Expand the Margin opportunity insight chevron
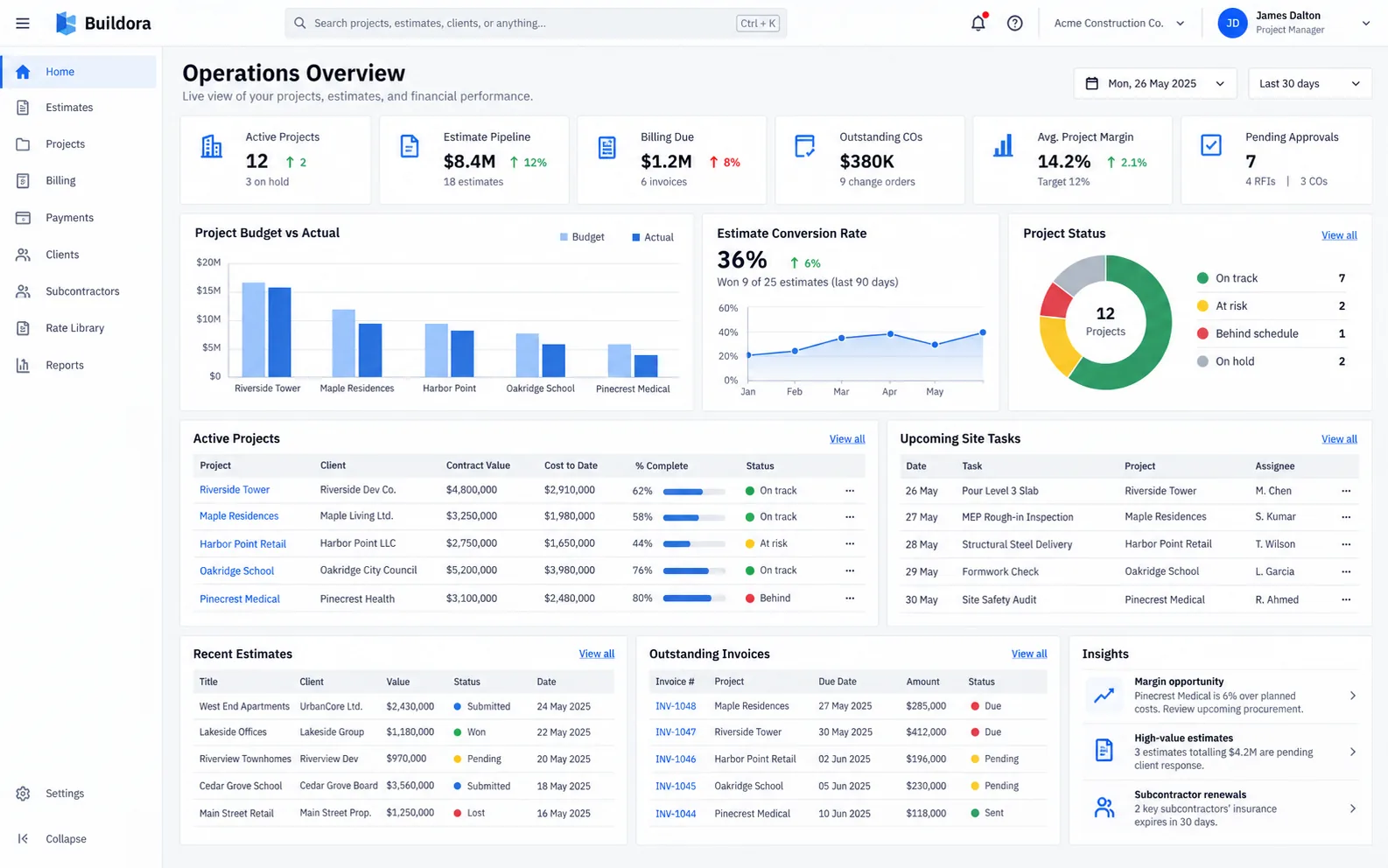Image resolution: width=1388 pixels, height=868 pixels. (1353, 696)
